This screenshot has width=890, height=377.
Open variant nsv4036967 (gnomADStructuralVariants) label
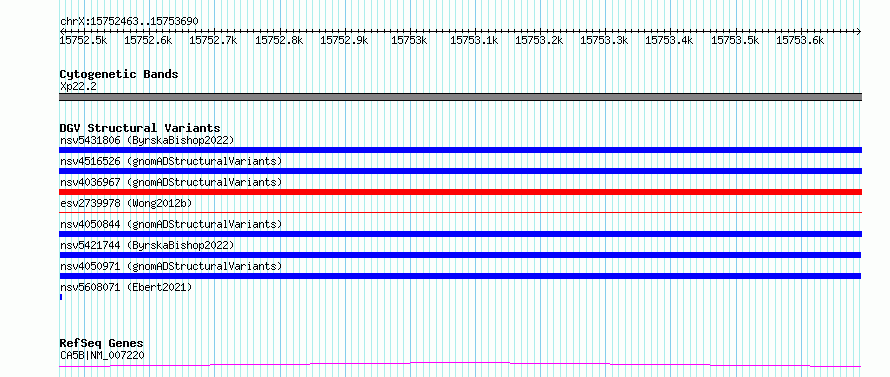pyautogui.click(x=171, y=182)
